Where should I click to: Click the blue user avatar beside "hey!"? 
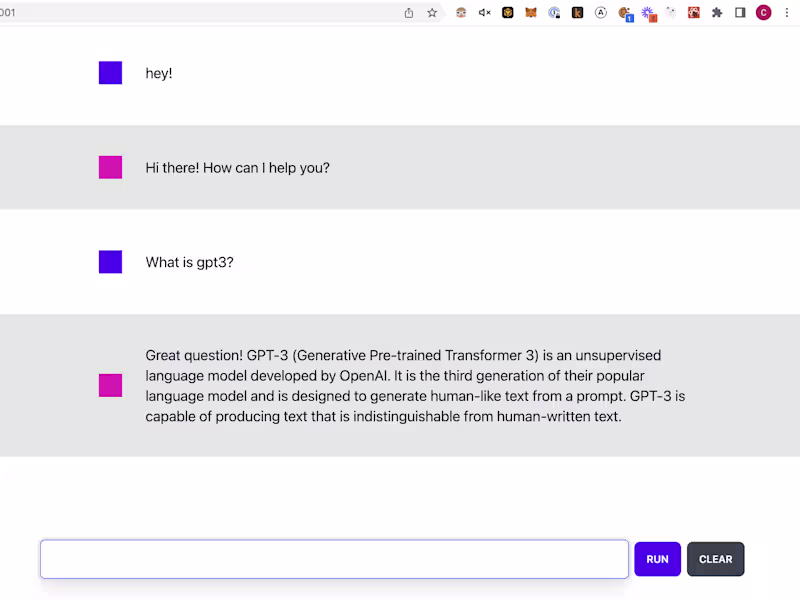click(x=110, y=73)
